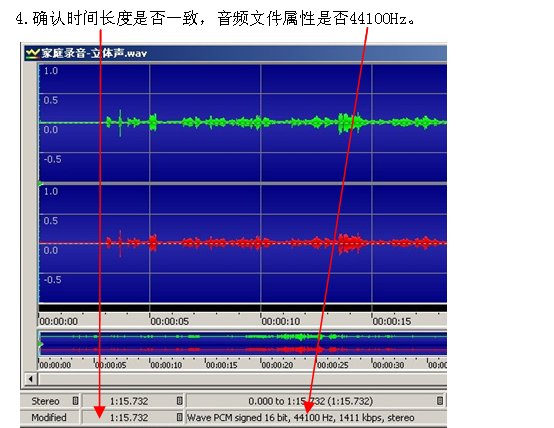Click the green left channel waveform
554x428 pixels.
(x=243, y=122)
